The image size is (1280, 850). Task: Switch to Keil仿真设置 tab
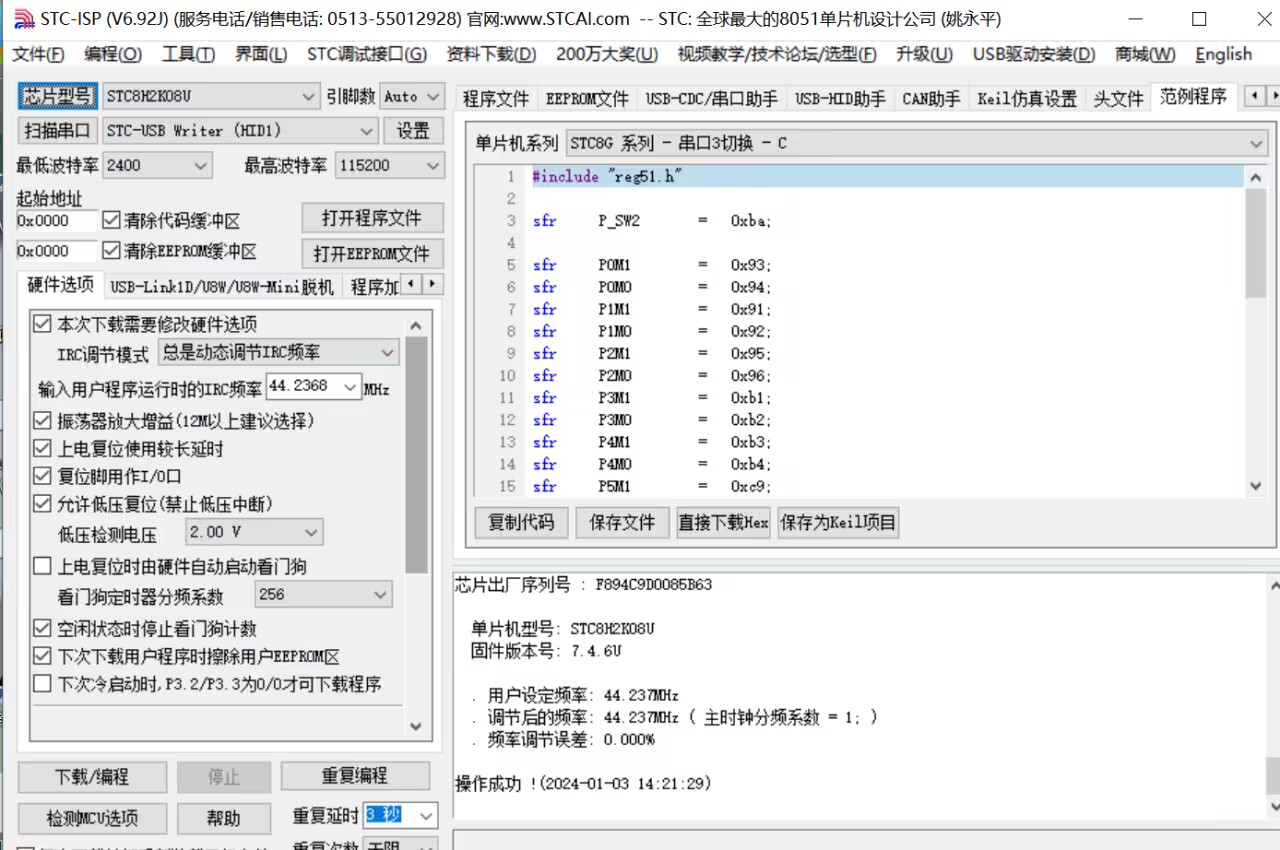[x=1027, y=98]
